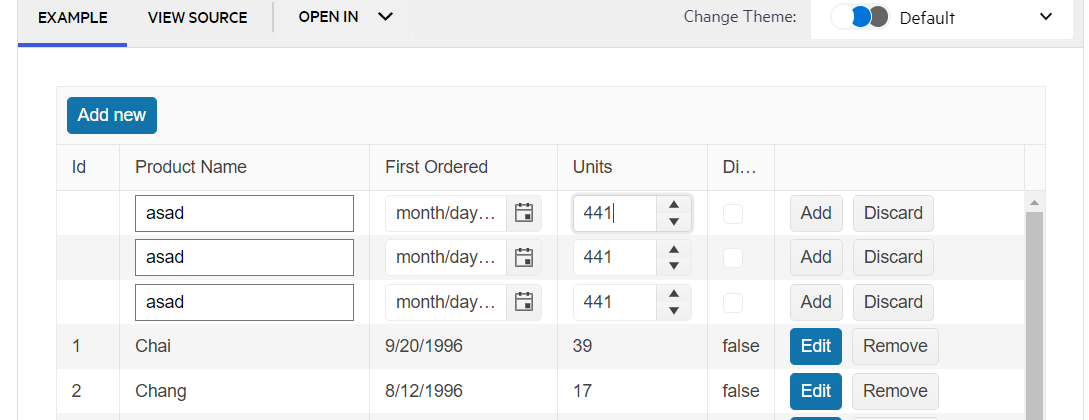Screen dimensions: 1089x420
Task: Check Discontinued checkbox in second new row
Action: pyautogui.click(x=733, y=258)
